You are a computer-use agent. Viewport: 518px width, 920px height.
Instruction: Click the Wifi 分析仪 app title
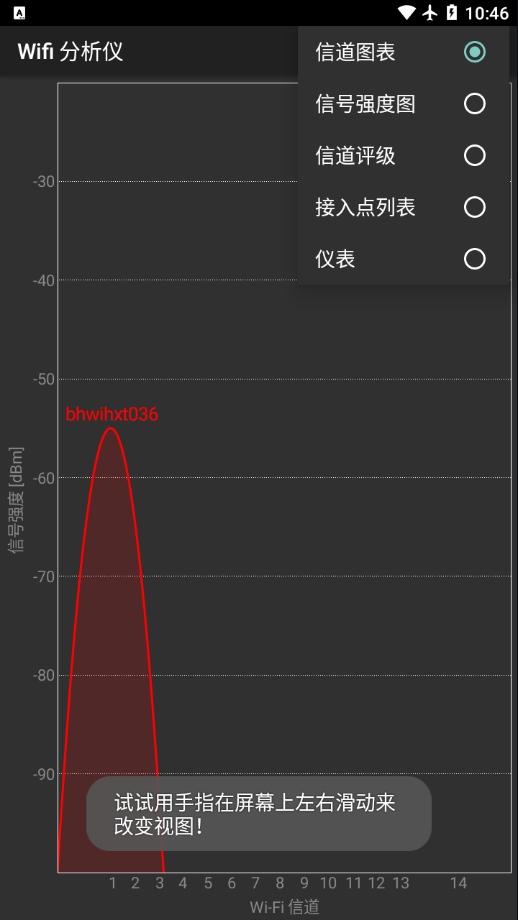click(x=70, y=52)
